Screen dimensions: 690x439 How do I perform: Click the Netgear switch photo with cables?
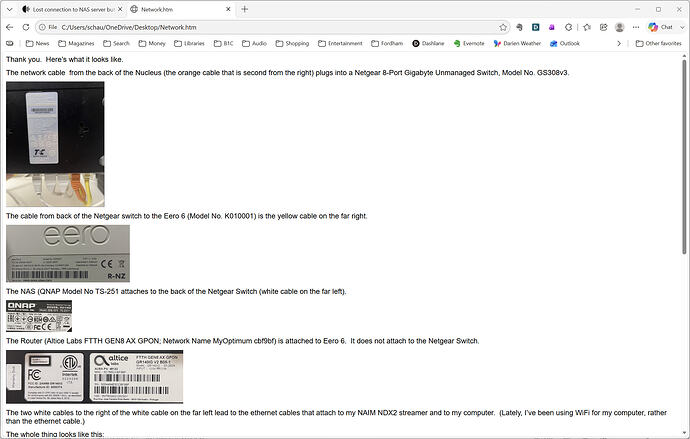(55, 144)
